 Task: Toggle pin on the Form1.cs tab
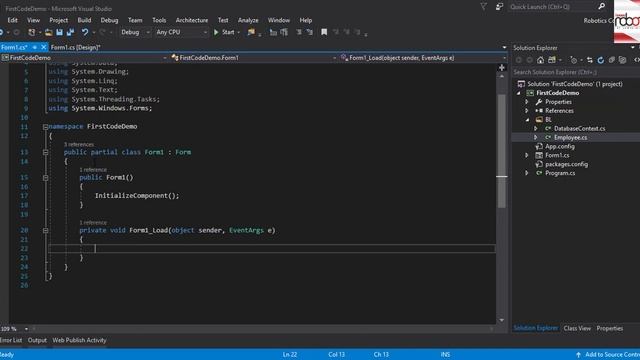(x=35, y=47)
